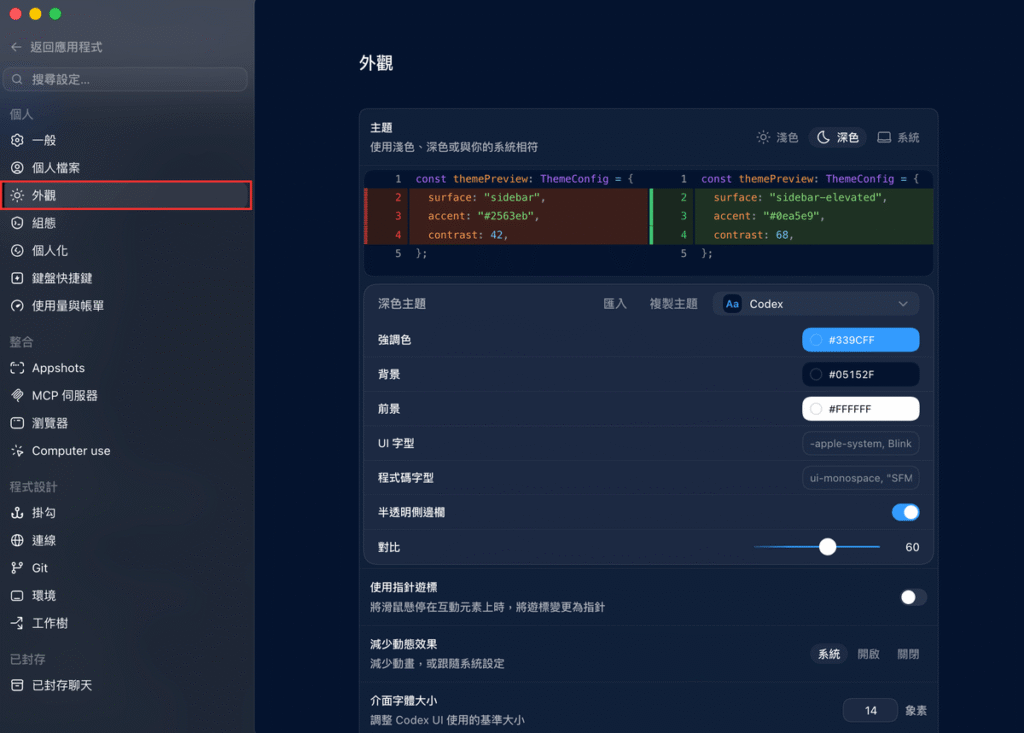
Task: Click the globe icon beside 連線
Action: pyautogui.click(x=18, y=540)
